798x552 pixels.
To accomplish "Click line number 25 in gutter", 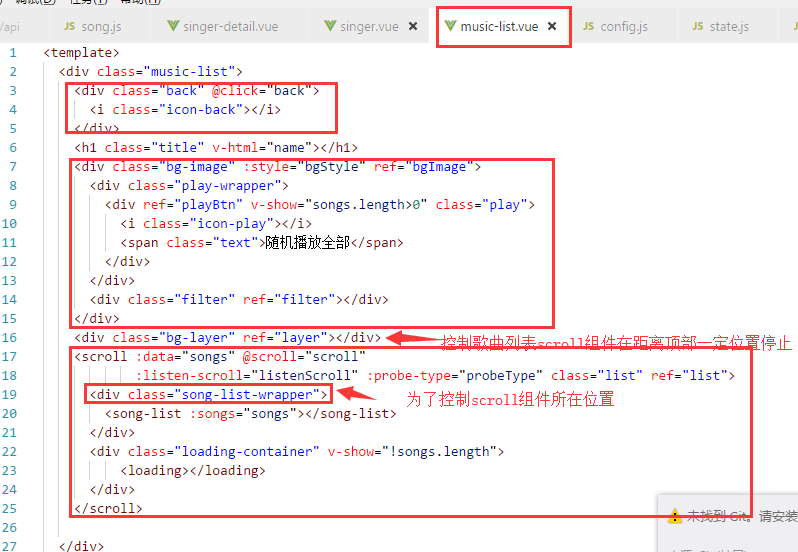I will tap(9, 509).
